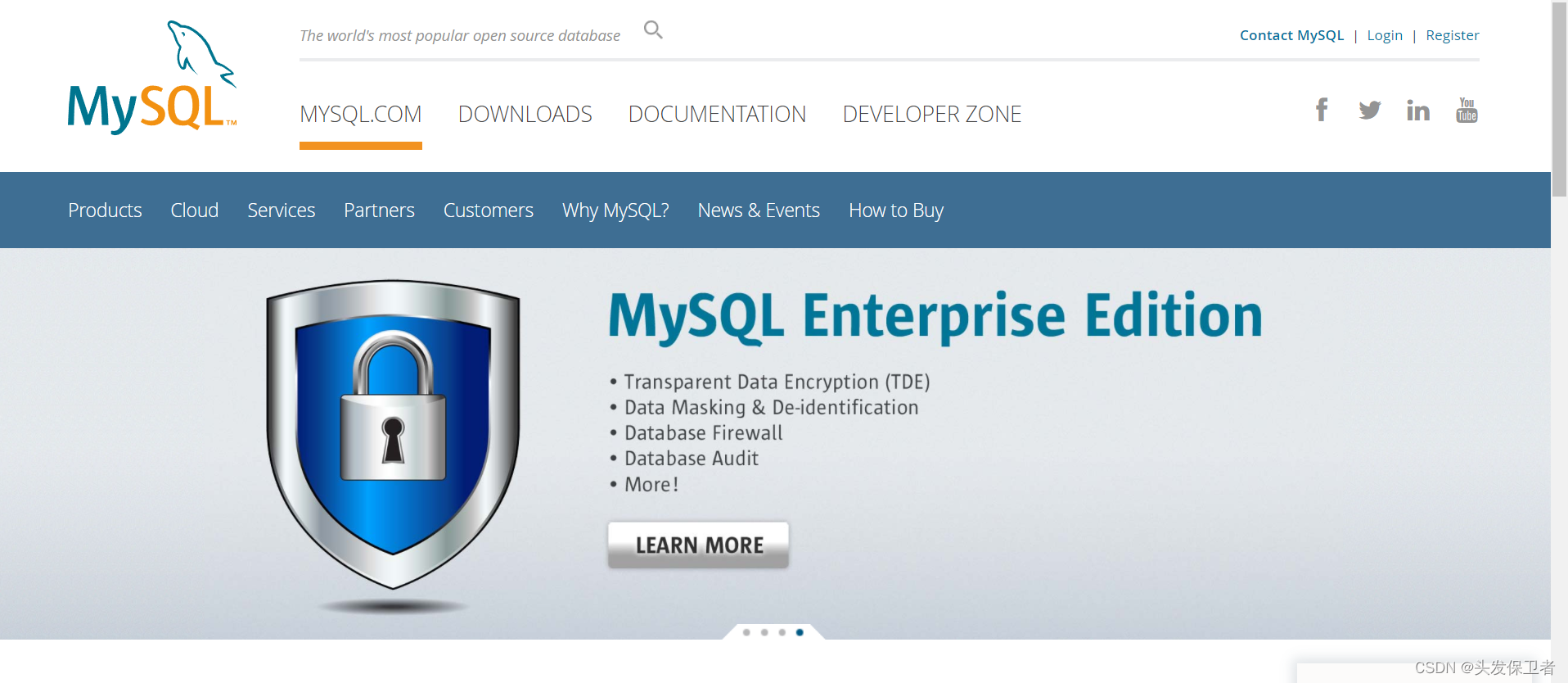The image size is (1568, 683).
Task: Click 'Data Masking & De-identification' bullet text
Action: [x=772, y=408]
